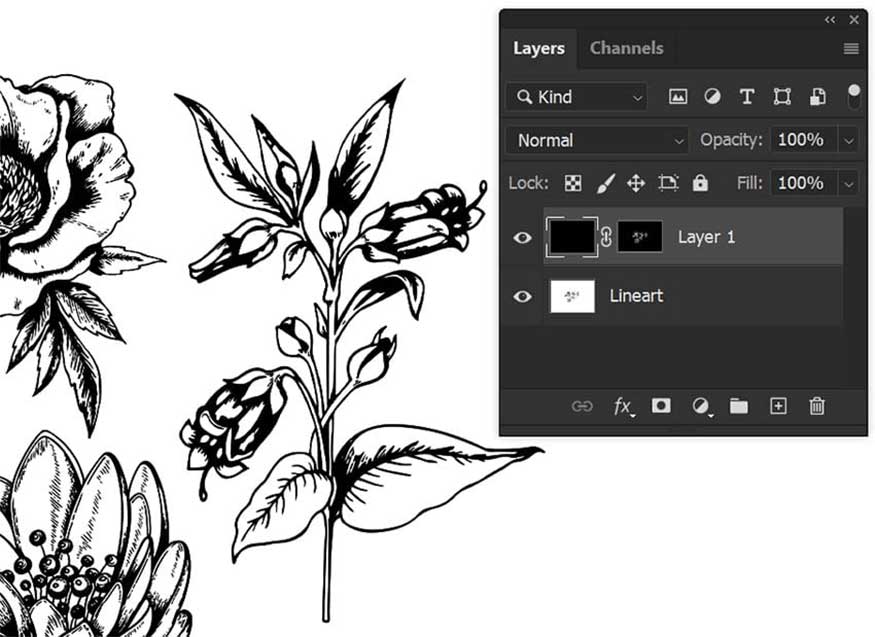Close the Layers panel

854,20
